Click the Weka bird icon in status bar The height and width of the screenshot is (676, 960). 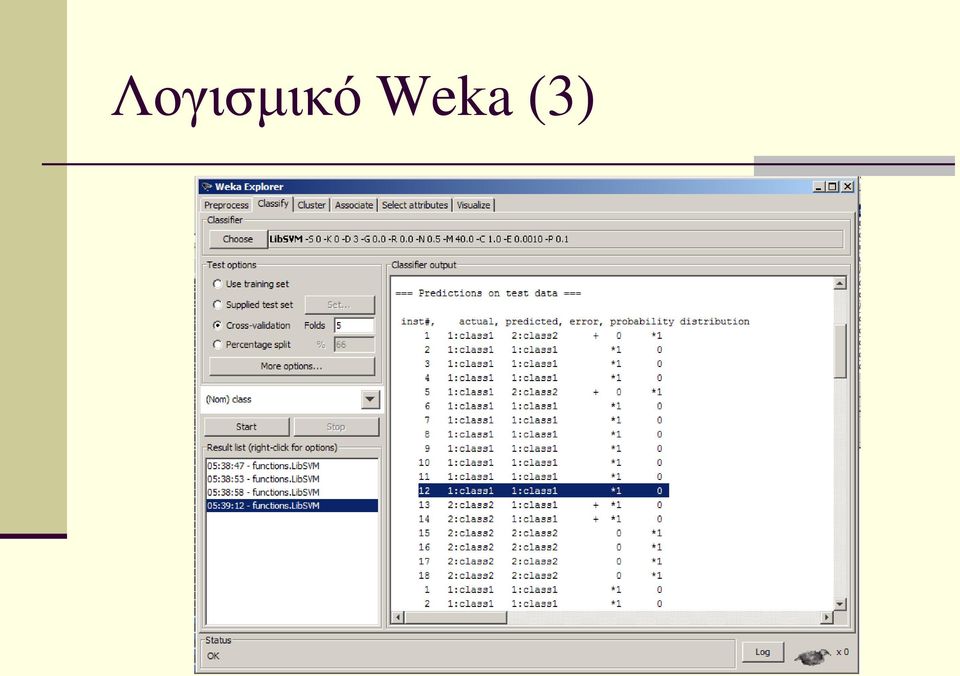point(813,656)
